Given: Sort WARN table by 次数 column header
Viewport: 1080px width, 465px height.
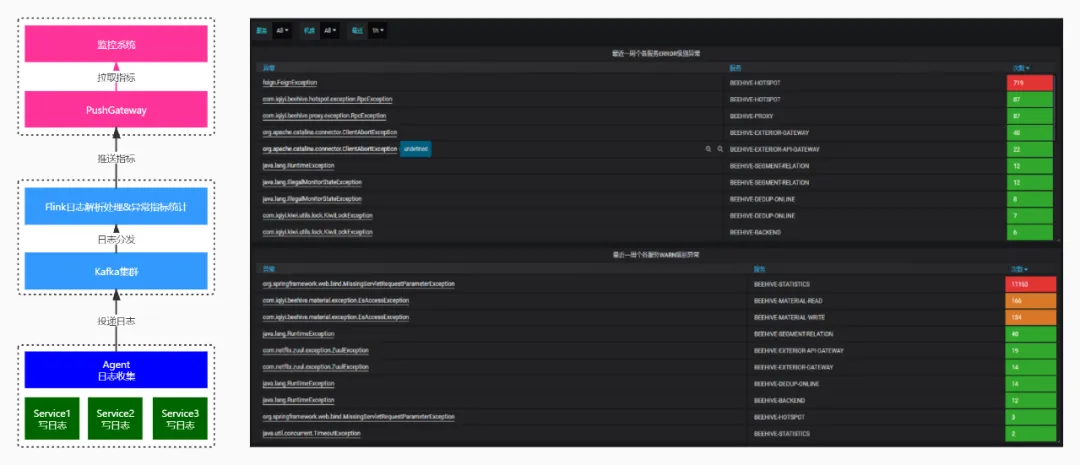Looking at the screenshot, I should pyautogui.click(x=1018, y=269).
